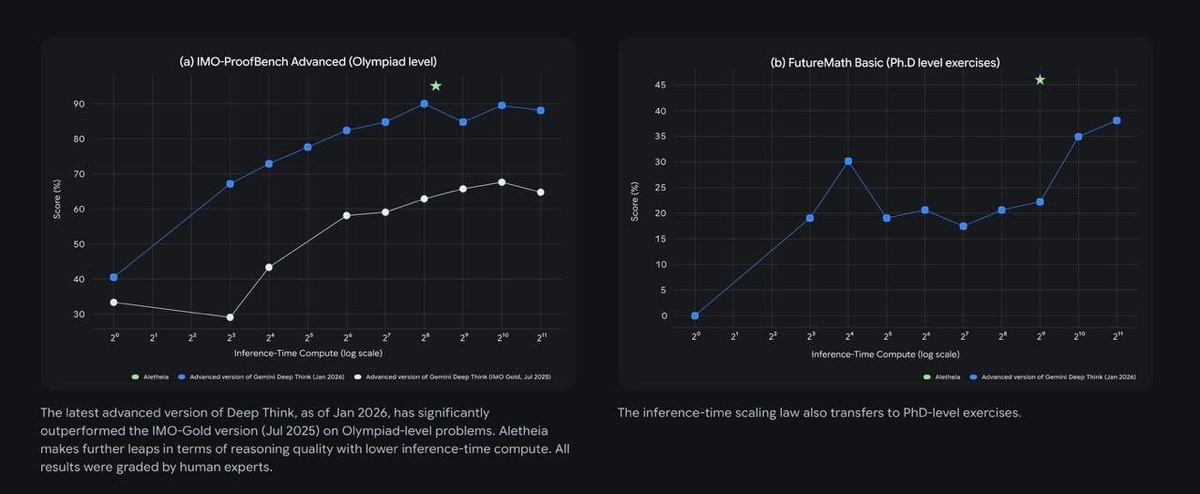Screen dimensions: 1200x494
Task: Select the white data point at 2³ in the left chart
Action: (230, 317)
